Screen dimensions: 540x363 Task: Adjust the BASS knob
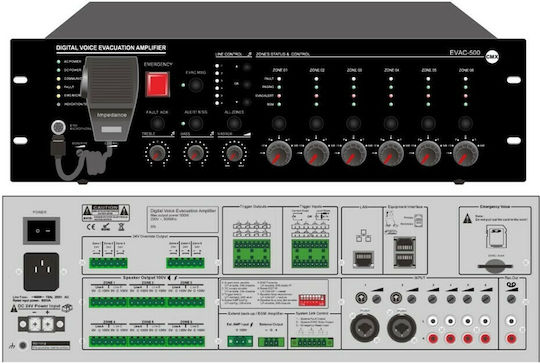(x=196, y=153)
